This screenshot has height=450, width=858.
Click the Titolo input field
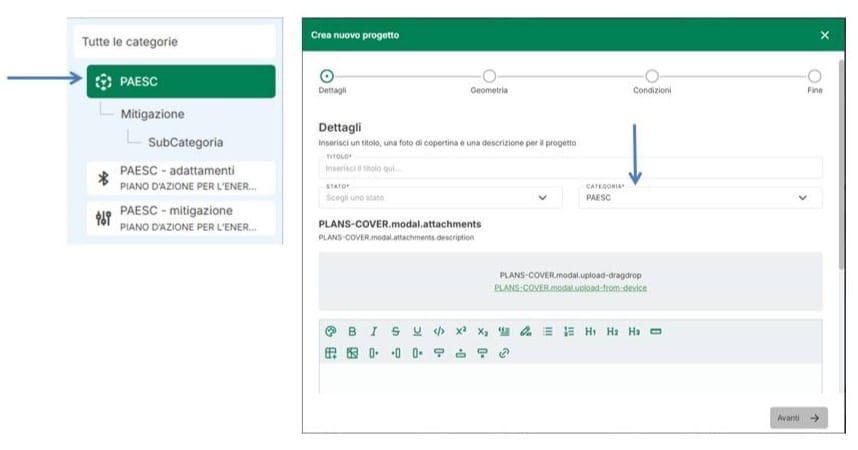tap(570, 168)
